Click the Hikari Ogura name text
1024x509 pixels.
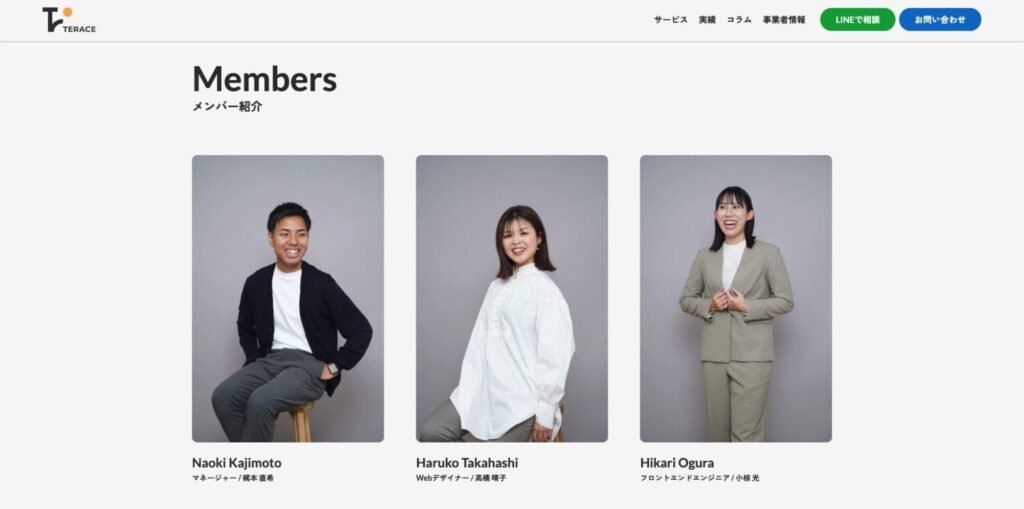(677, 463)
